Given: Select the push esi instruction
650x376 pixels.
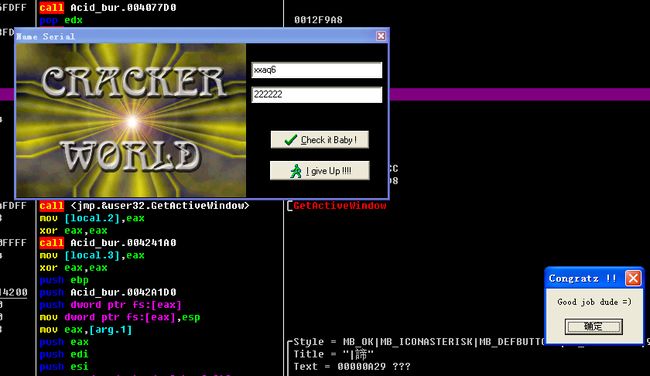Looking at the screenshot, I should point(64,366).
